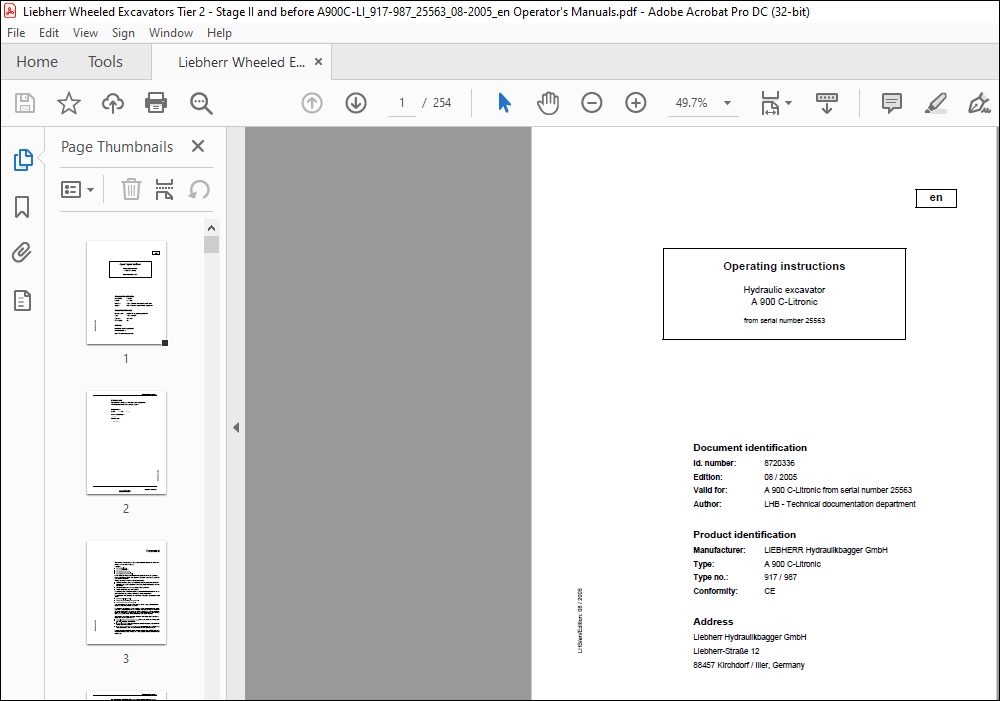The height and width of the screenshot is (701, 1000).
Task: Zoom in with plus icon
Action: coord(636,103)
